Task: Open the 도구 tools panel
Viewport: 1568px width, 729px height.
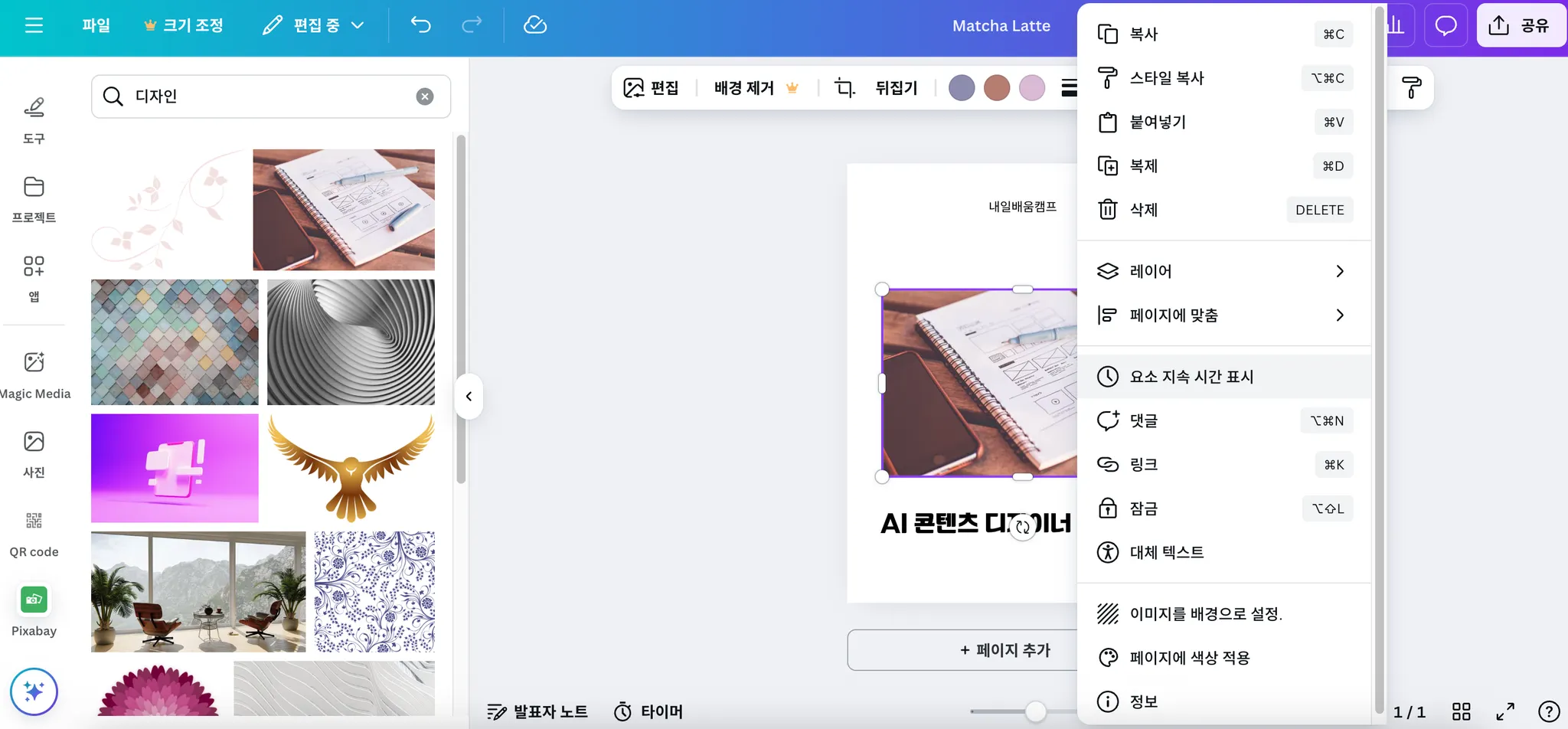Action: (x=34, y=121)
